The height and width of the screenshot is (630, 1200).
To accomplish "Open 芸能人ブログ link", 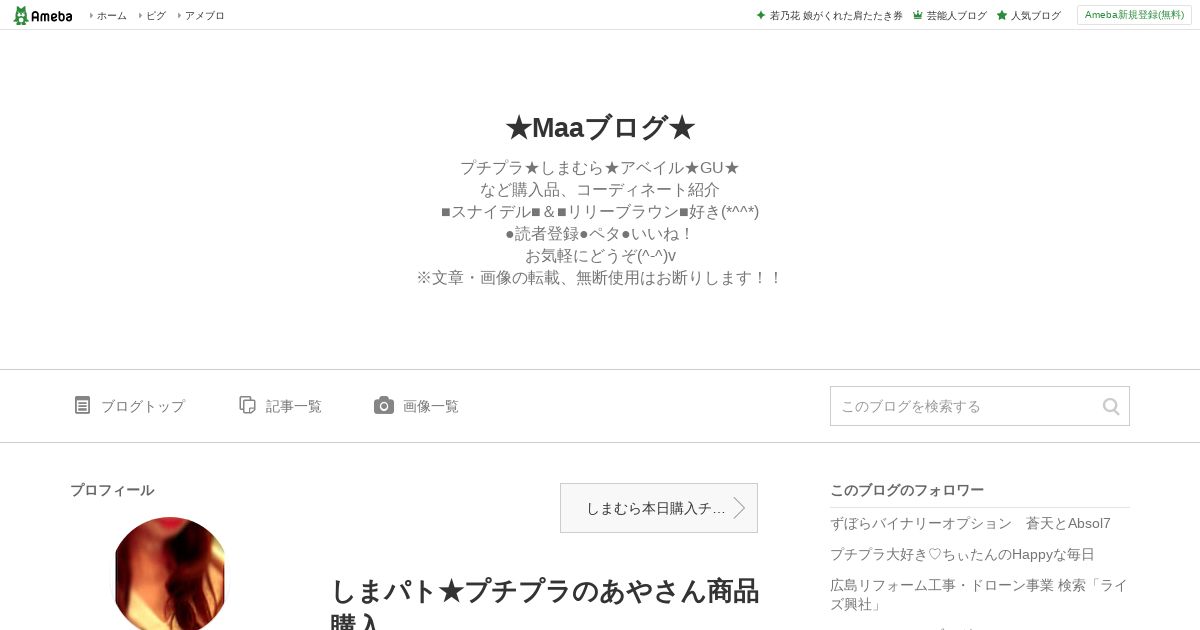I will (956, 16).
